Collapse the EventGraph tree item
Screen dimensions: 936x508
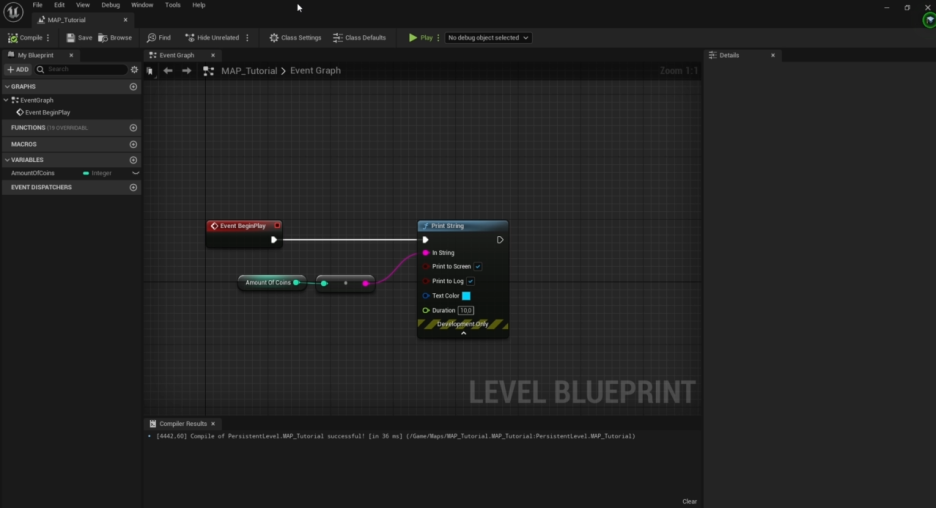tap(7, 100)
